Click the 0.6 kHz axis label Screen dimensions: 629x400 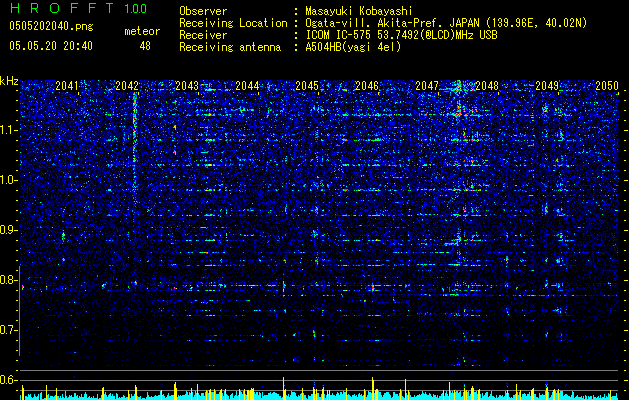click(9, 380)
